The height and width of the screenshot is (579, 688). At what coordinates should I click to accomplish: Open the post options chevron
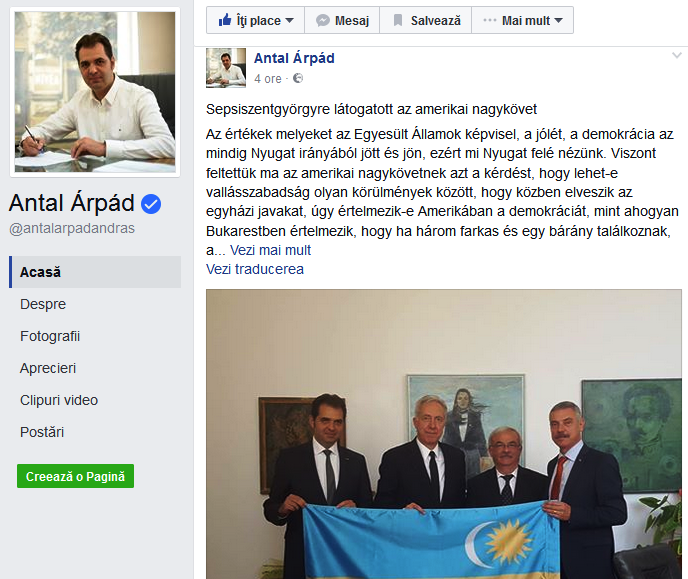coord(677,55)
